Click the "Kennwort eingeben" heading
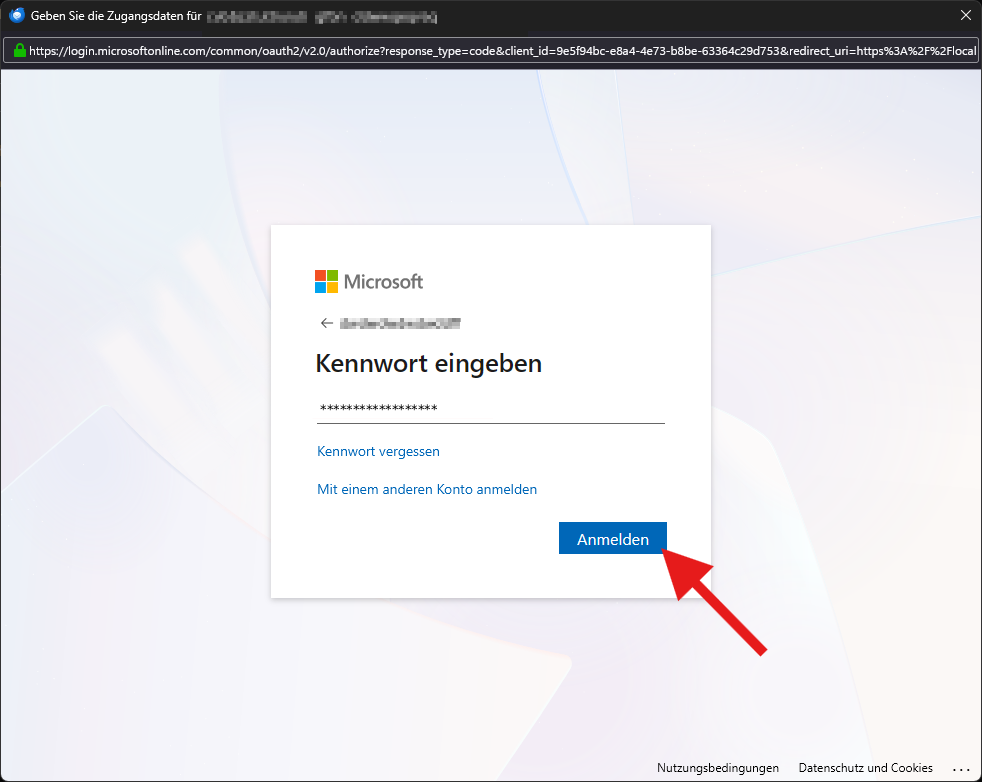The image size is (982, 782). tap(428, 363)
